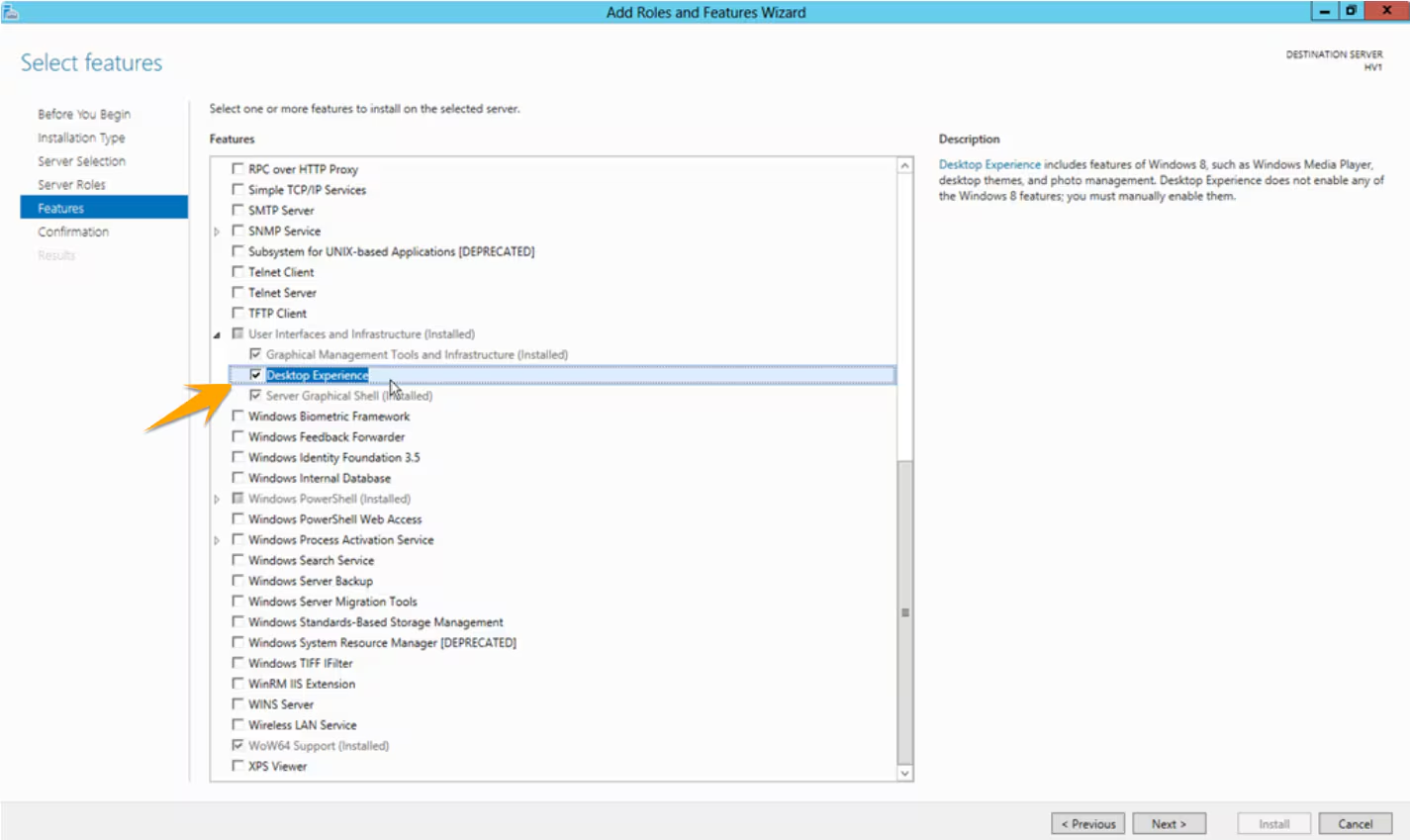The image size is (1410, 840).
Task: Tick the XPS Viewer checkbox
Action: [x=237, y=766]
